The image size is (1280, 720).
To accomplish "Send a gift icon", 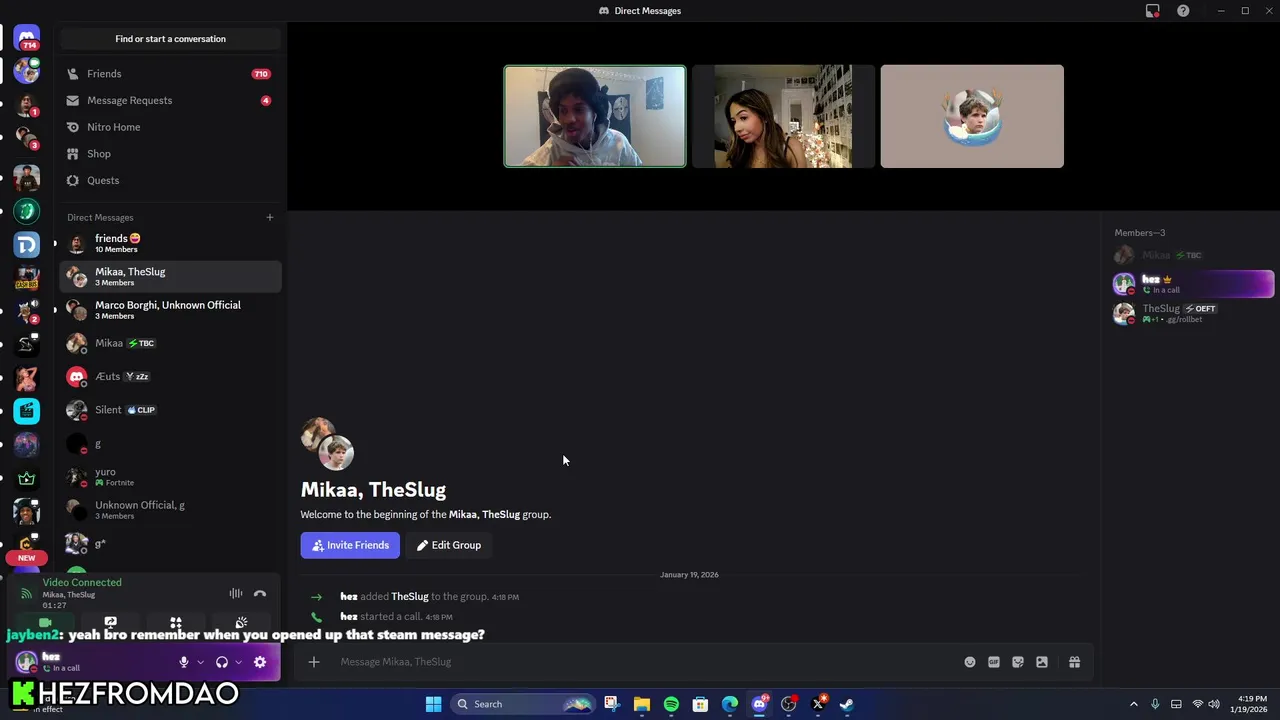I will coord(1074,662).
